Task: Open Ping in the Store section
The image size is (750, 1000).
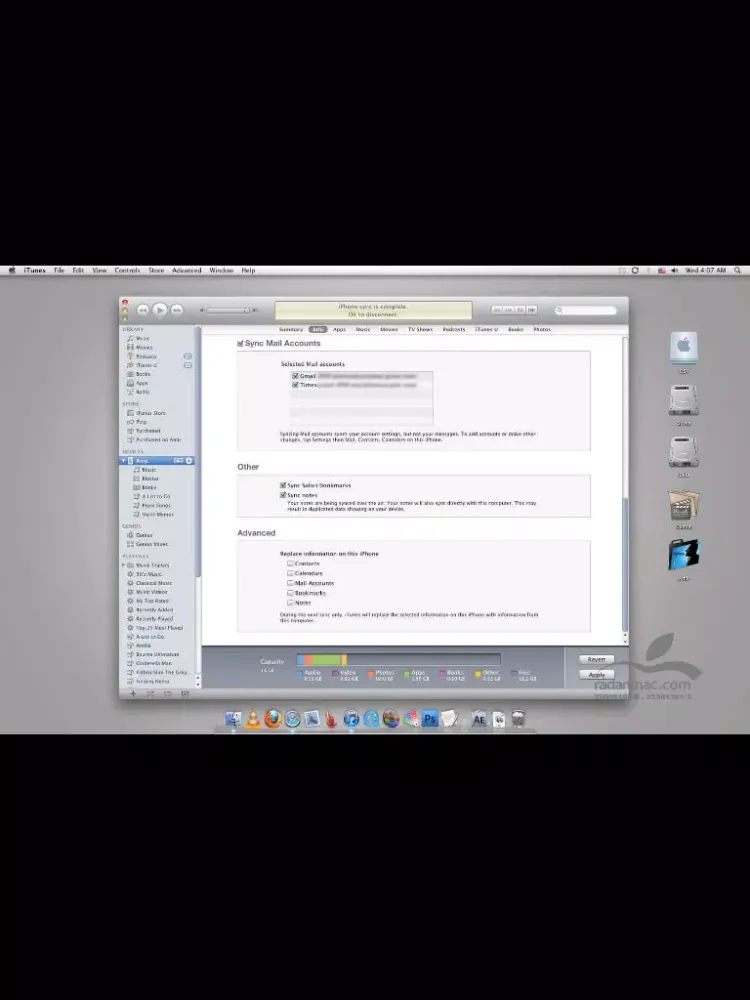Action: click(x=137, y=422)
